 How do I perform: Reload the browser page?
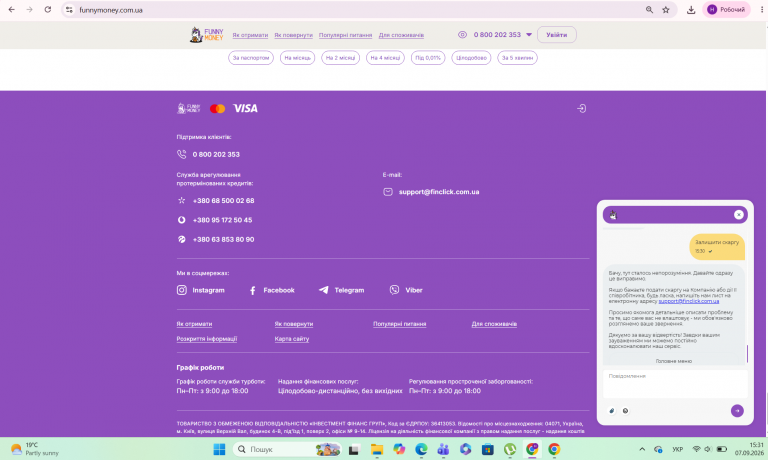coord(48,10)
